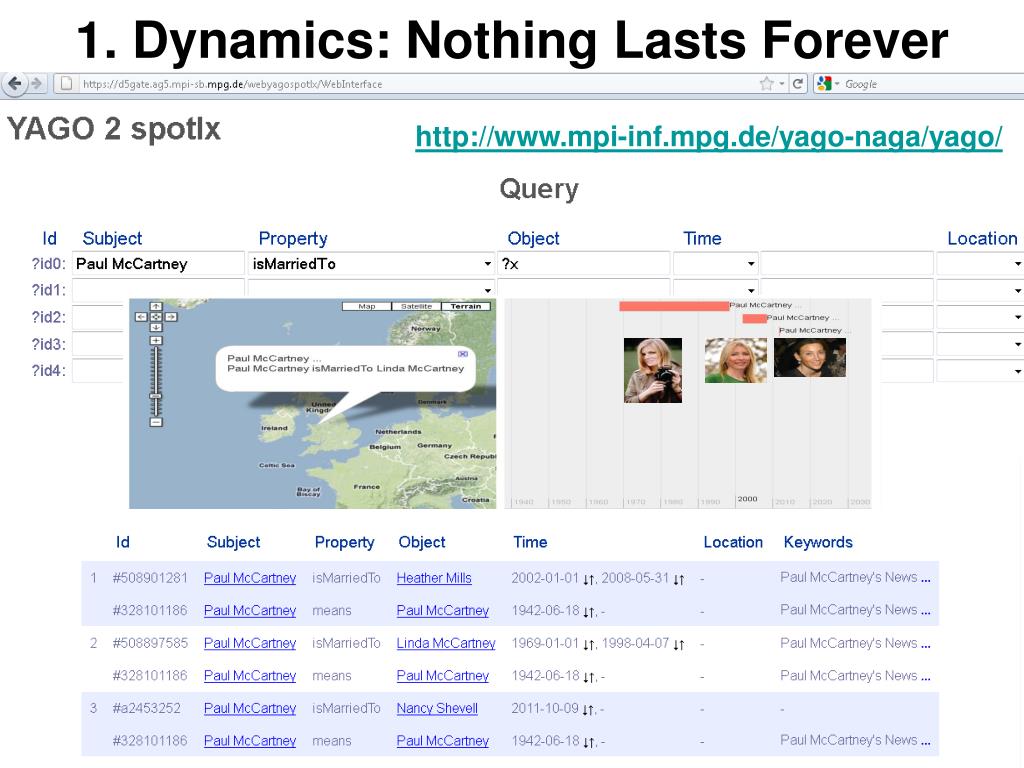Screen dimensions: 1024x768
Task: Open the ?id3 row Location dropdown arrow
Action: tap(1017, 344)
